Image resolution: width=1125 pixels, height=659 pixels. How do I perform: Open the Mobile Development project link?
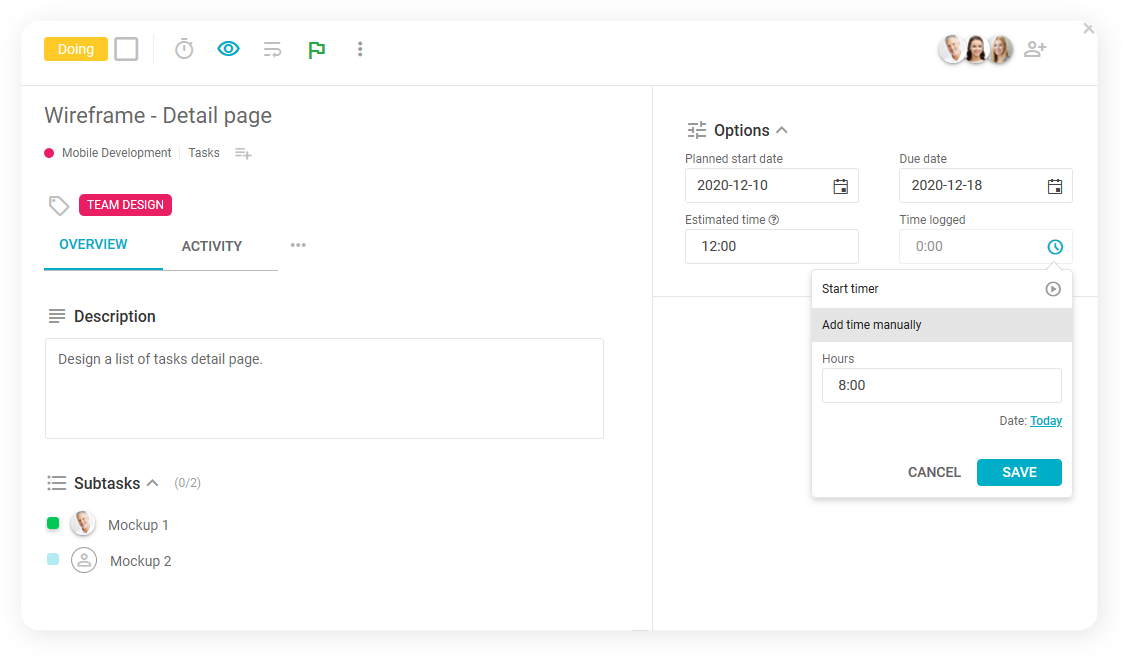116,153
